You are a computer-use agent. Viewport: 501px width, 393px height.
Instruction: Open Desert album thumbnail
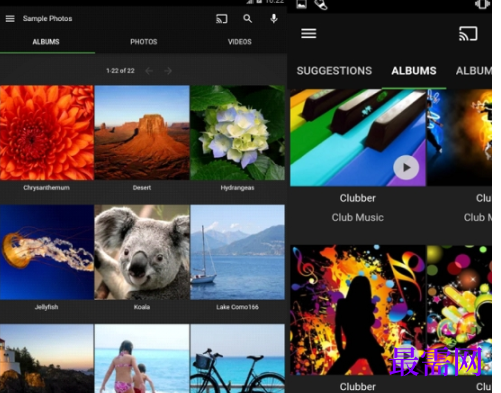click(142, 133)
